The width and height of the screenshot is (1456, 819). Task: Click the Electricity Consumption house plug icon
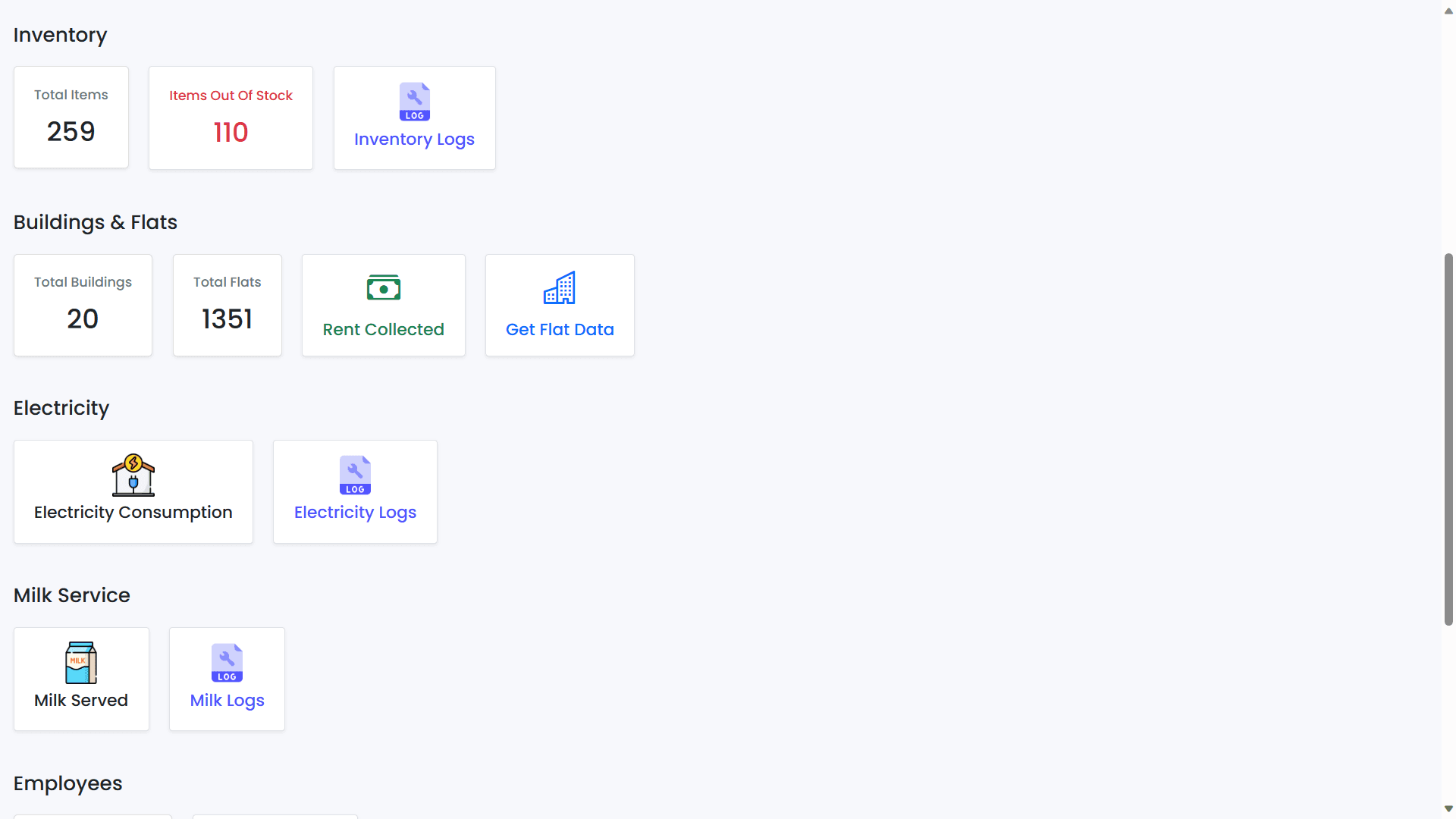click(133, 475)
